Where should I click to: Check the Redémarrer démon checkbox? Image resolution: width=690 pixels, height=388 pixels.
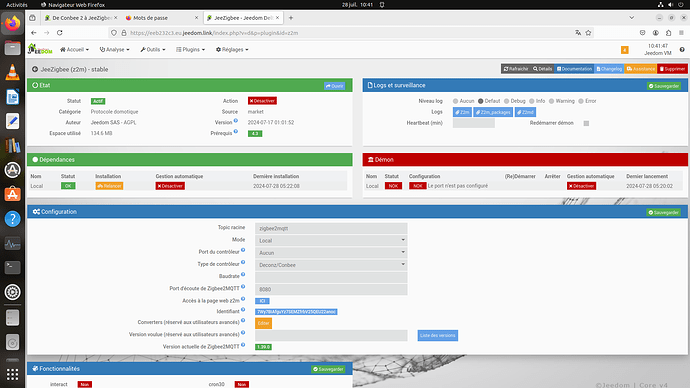point(586,123)
